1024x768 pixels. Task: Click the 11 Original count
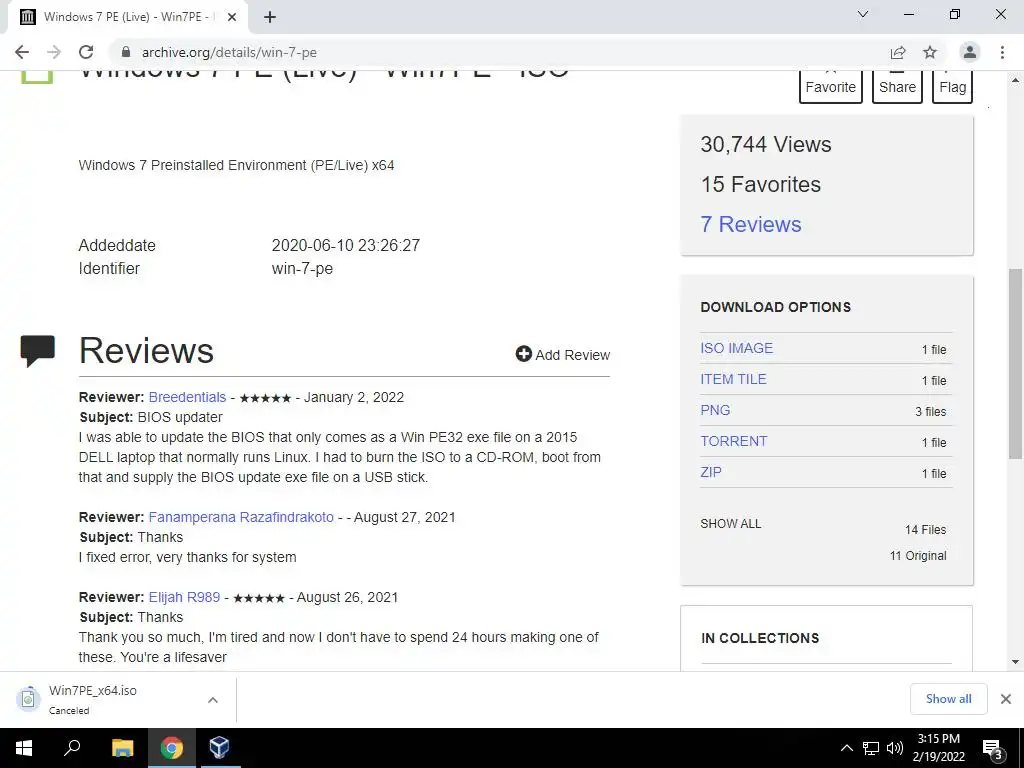pos(918,556)
